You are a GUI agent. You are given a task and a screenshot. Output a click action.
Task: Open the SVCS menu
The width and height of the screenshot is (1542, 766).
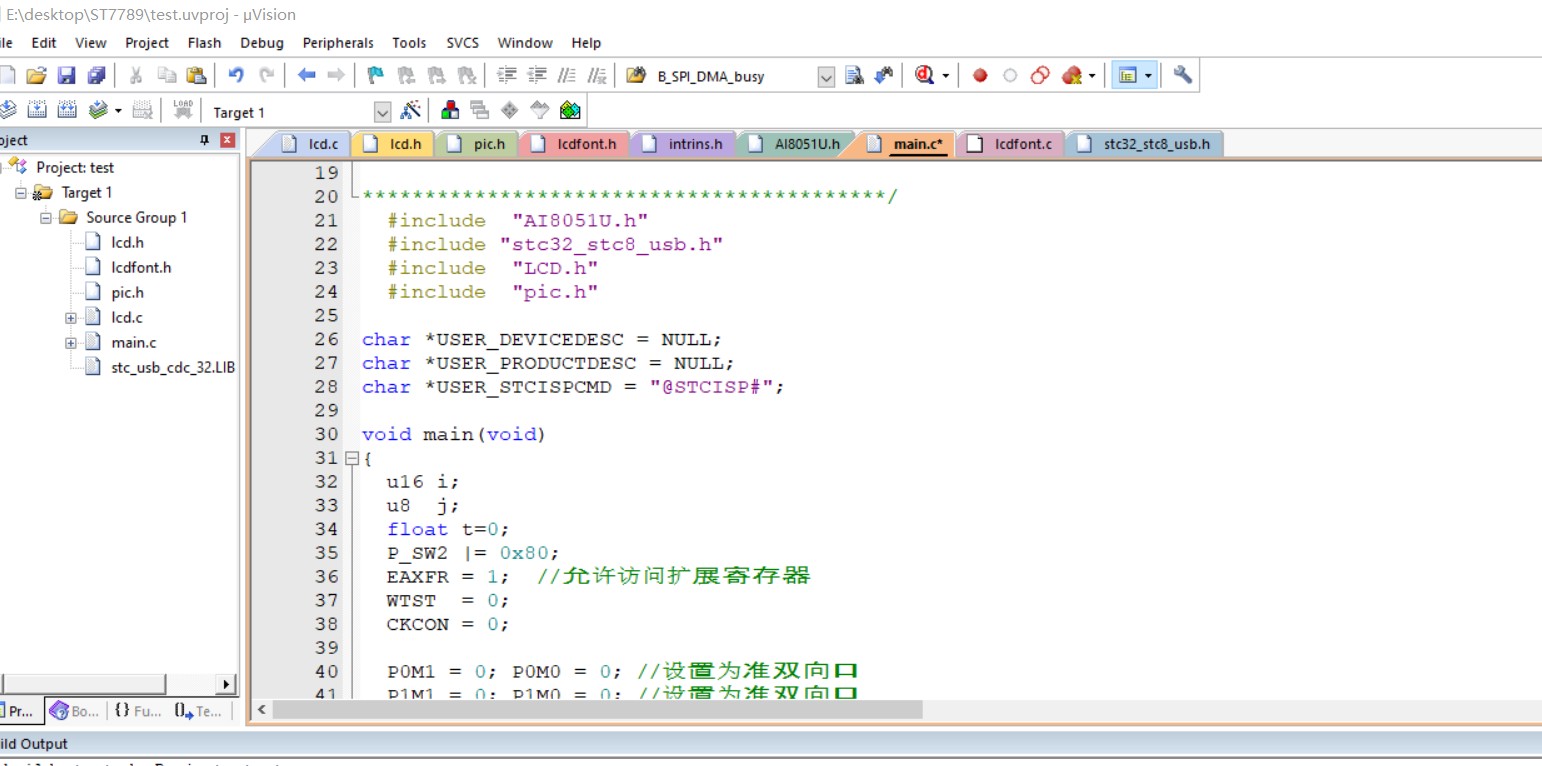coord(462,43)
